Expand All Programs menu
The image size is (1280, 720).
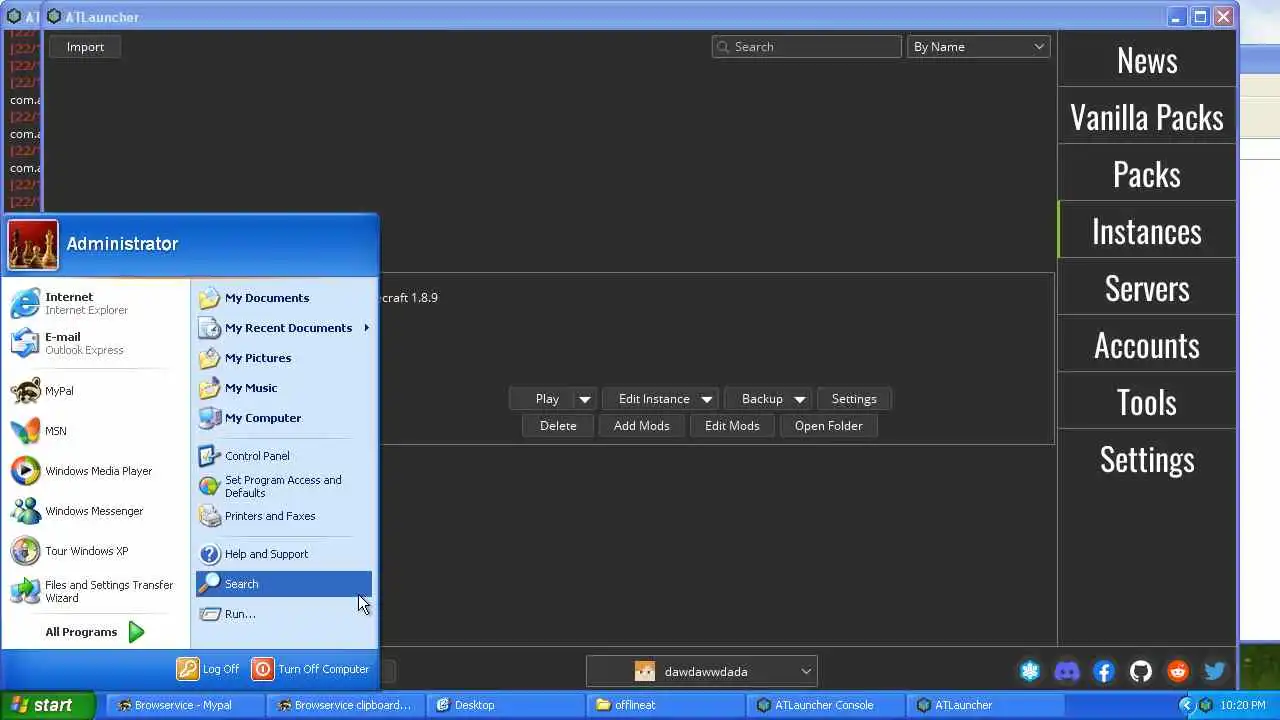pyautogui.click(x=95, y=632)
